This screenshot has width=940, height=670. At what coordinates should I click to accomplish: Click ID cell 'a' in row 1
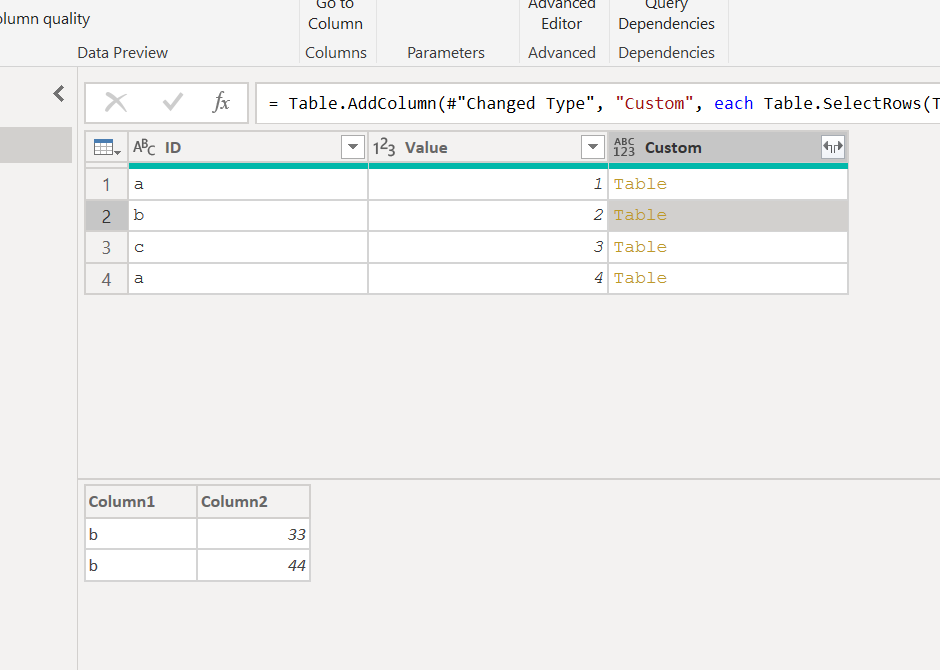tap(248, 184)
